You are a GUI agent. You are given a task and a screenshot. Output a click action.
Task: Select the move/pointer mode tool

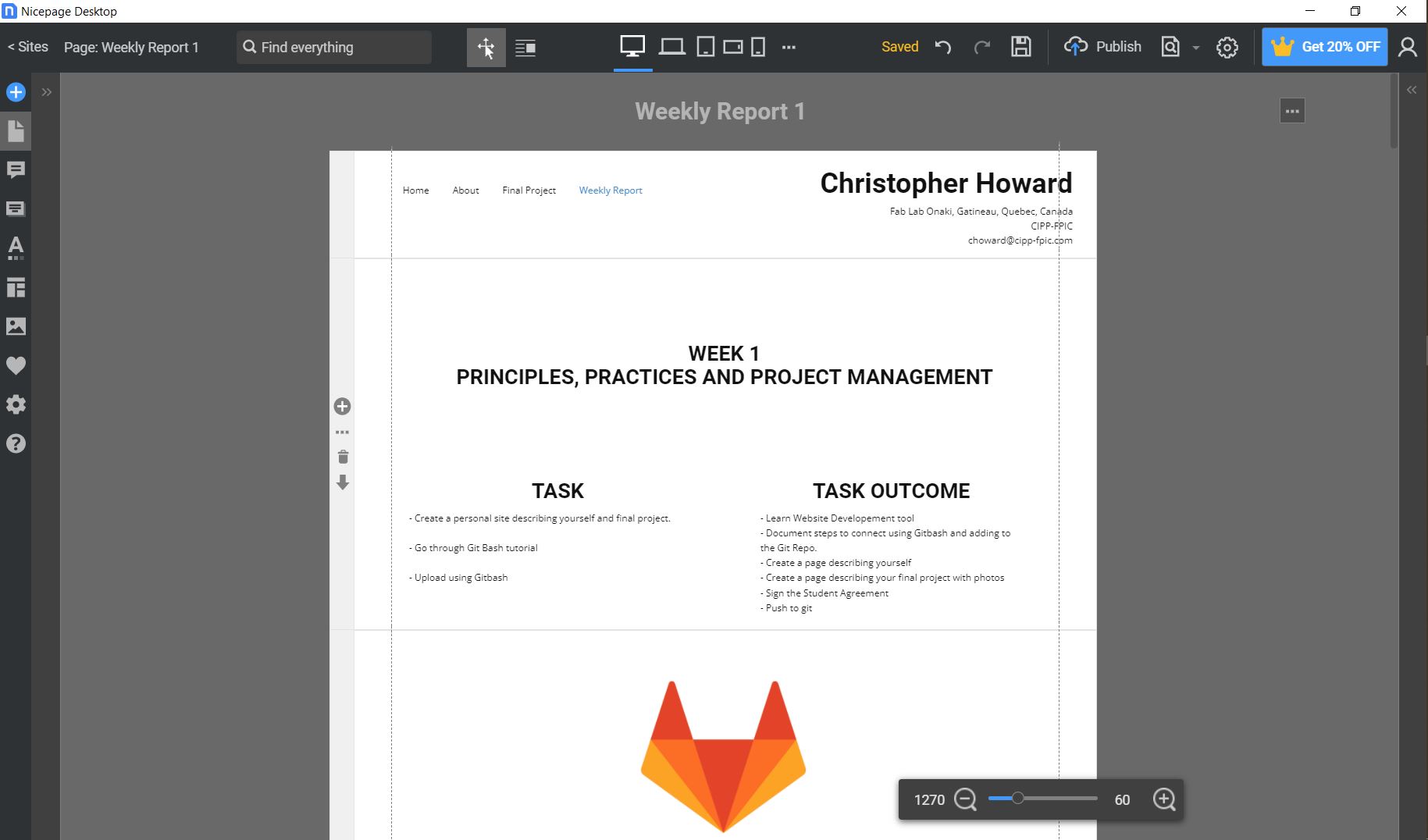[486, 48]
